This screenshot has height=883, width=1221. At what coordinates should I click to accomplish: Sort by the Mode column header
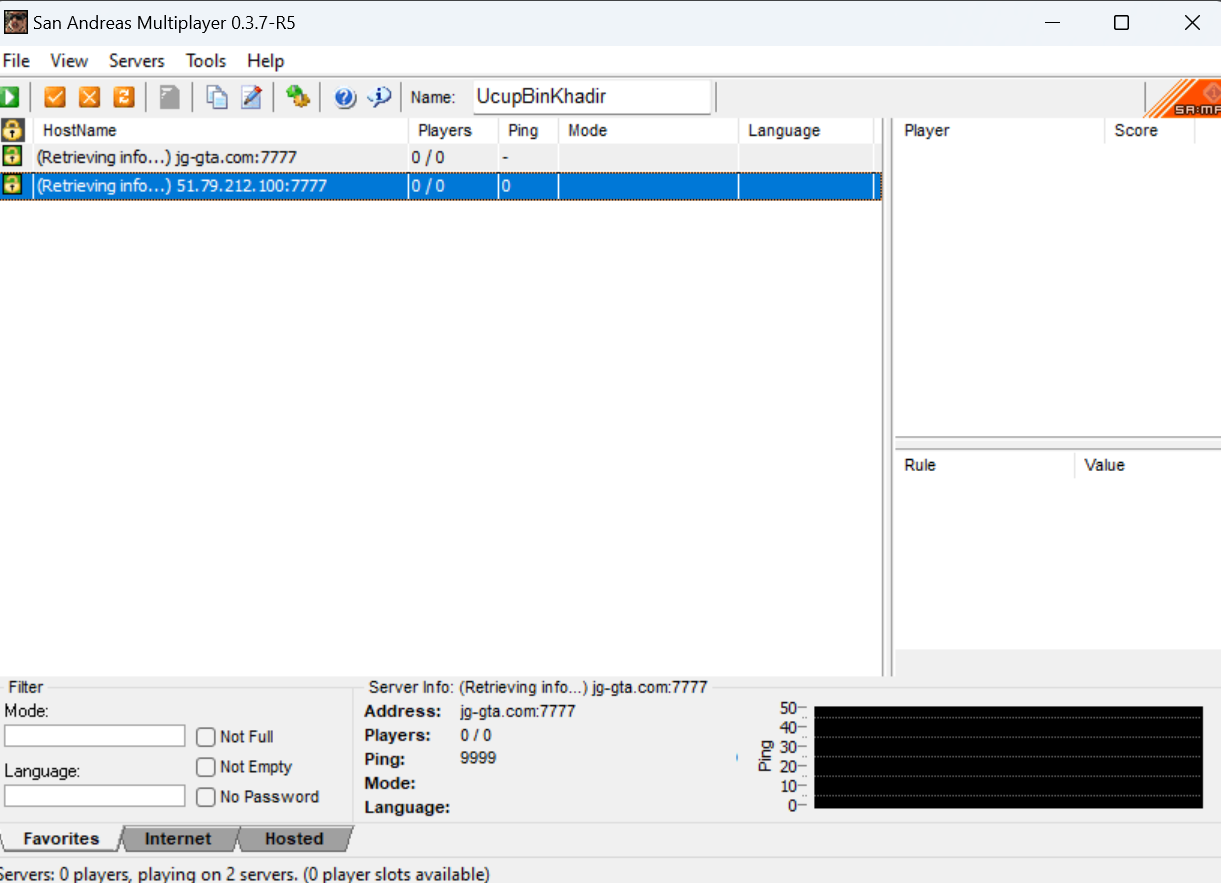[x=648, y=130]
